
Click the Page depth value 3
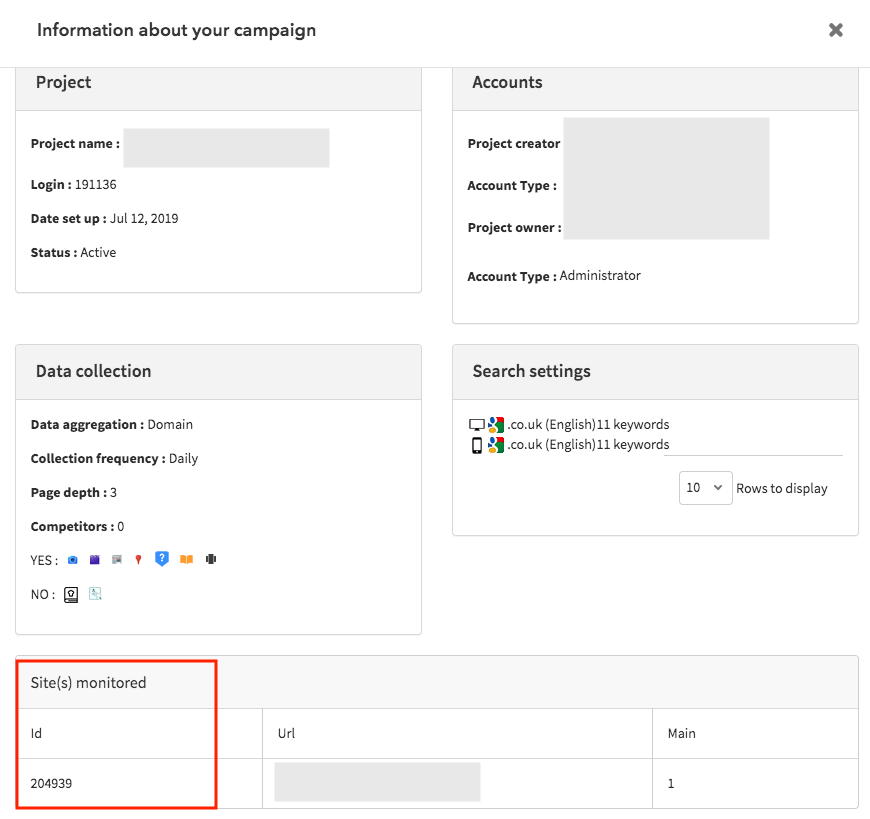click(x=113, y=493)
